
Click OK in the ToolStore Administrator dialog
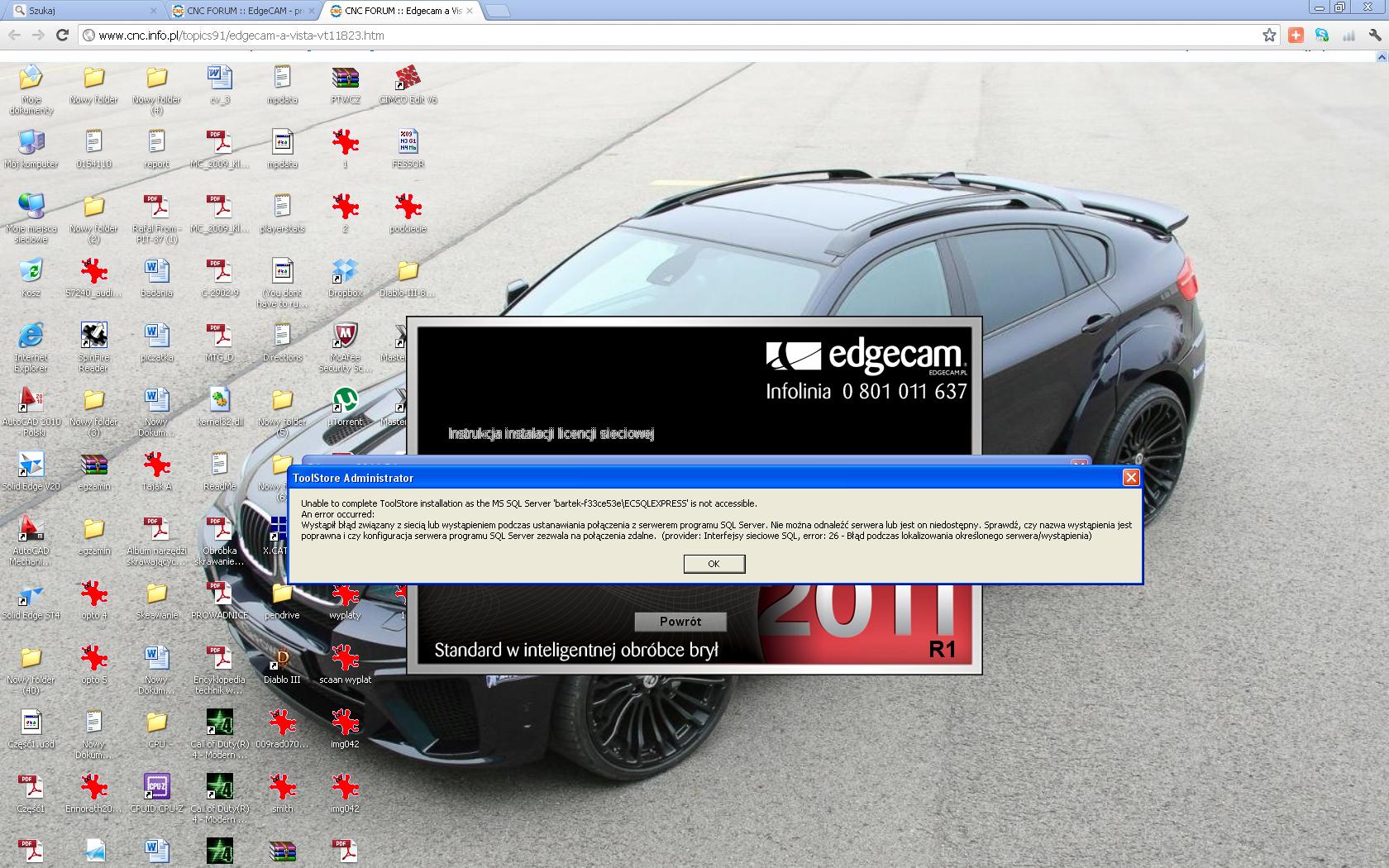[714, 564]
